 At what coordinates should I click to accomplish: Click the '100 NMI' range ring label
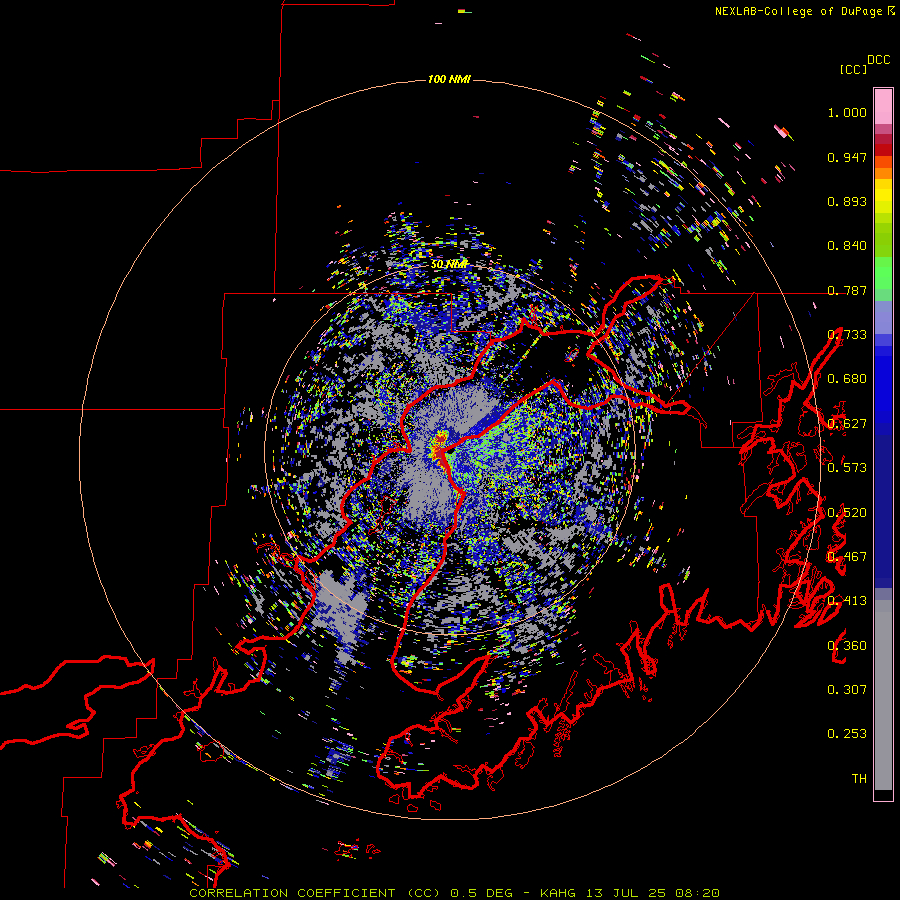click(x=449, y=79)
